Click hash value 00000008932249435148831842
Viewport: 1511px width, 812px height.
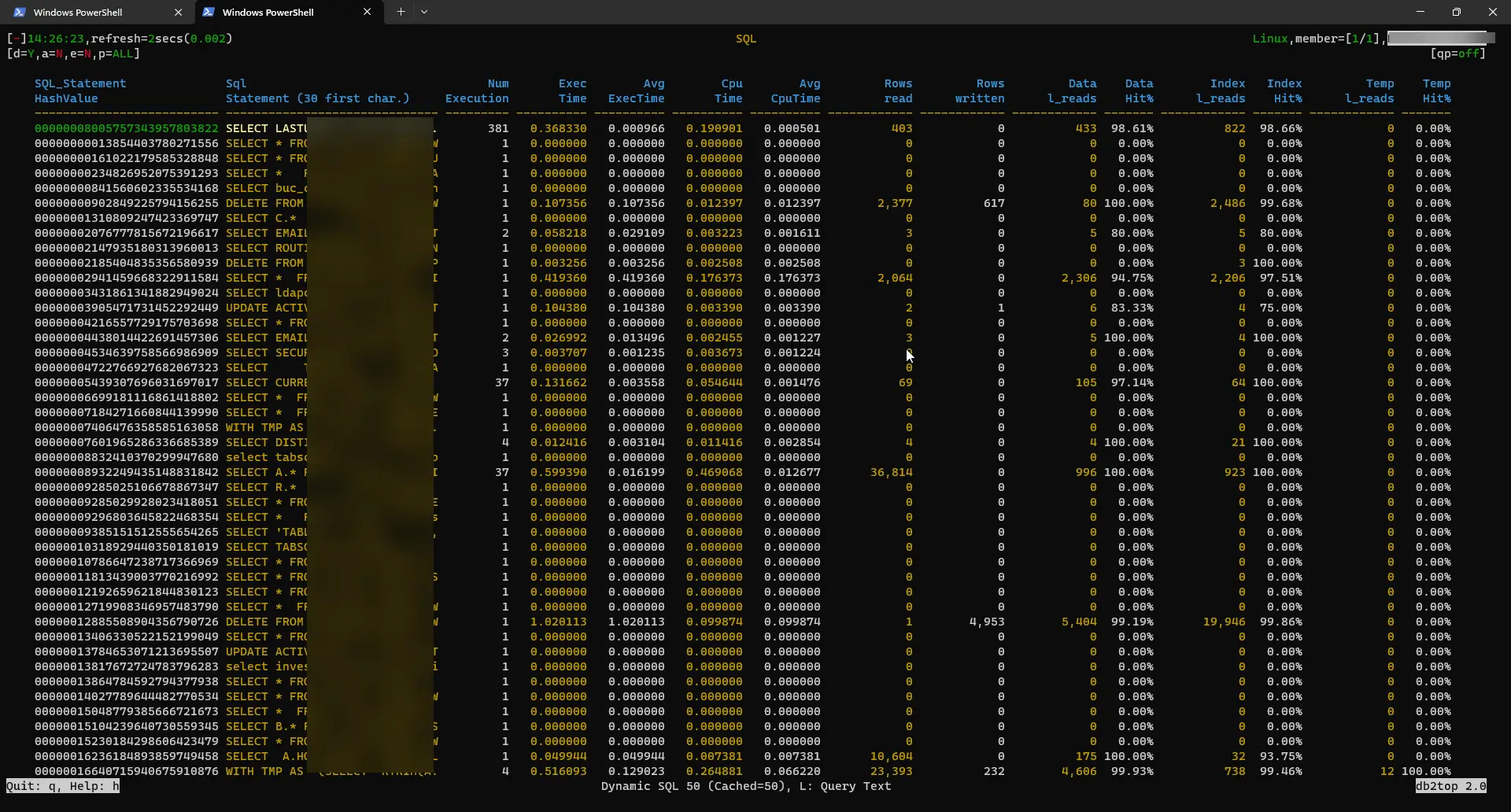coord(127,472)
